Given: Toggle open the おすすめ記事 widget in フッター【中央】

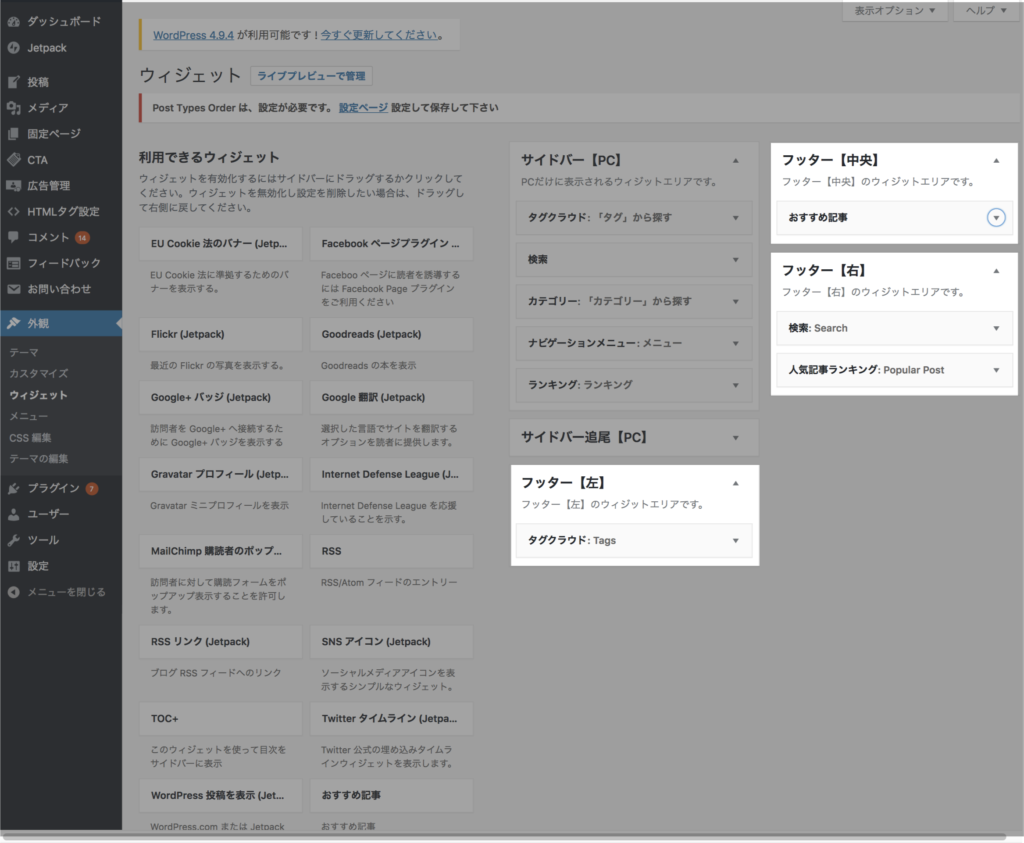Looking at the screenshot, I should [996, 217].
